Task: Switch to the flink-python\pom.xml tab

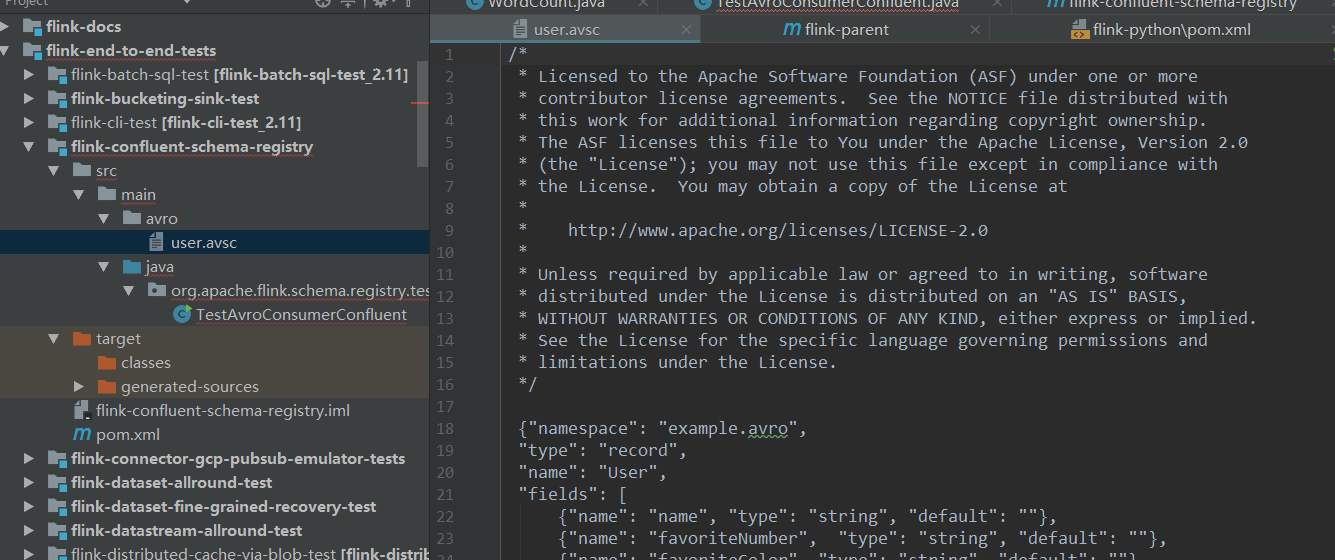Action: tap(1160, 30)
